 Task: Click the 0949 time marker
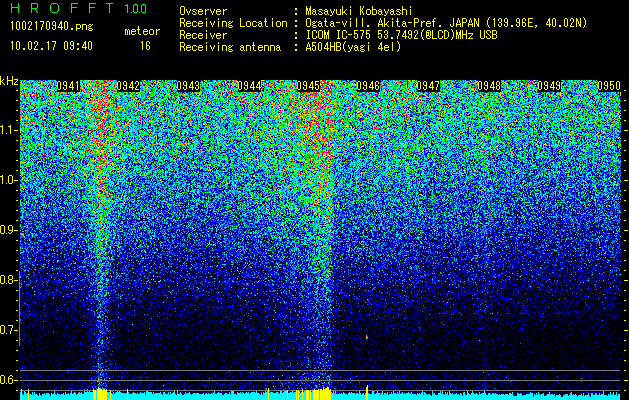(x=549, y=86)
